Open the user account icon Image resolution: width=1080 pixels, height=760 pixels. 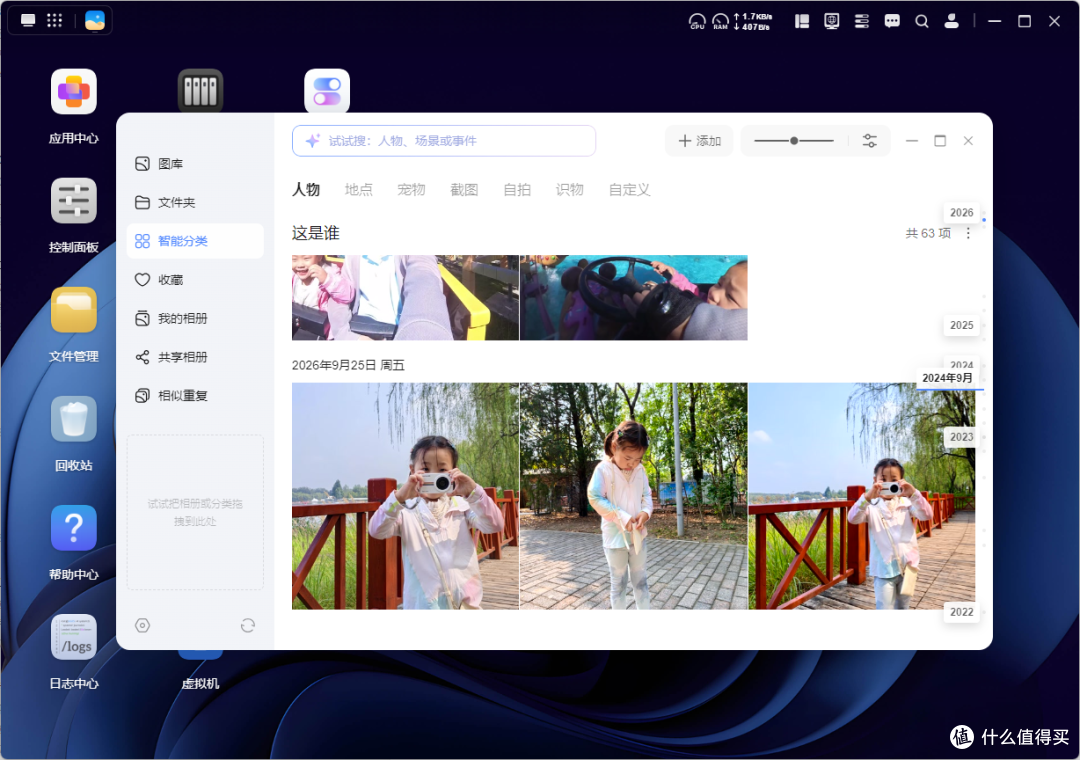coord(952,21)
